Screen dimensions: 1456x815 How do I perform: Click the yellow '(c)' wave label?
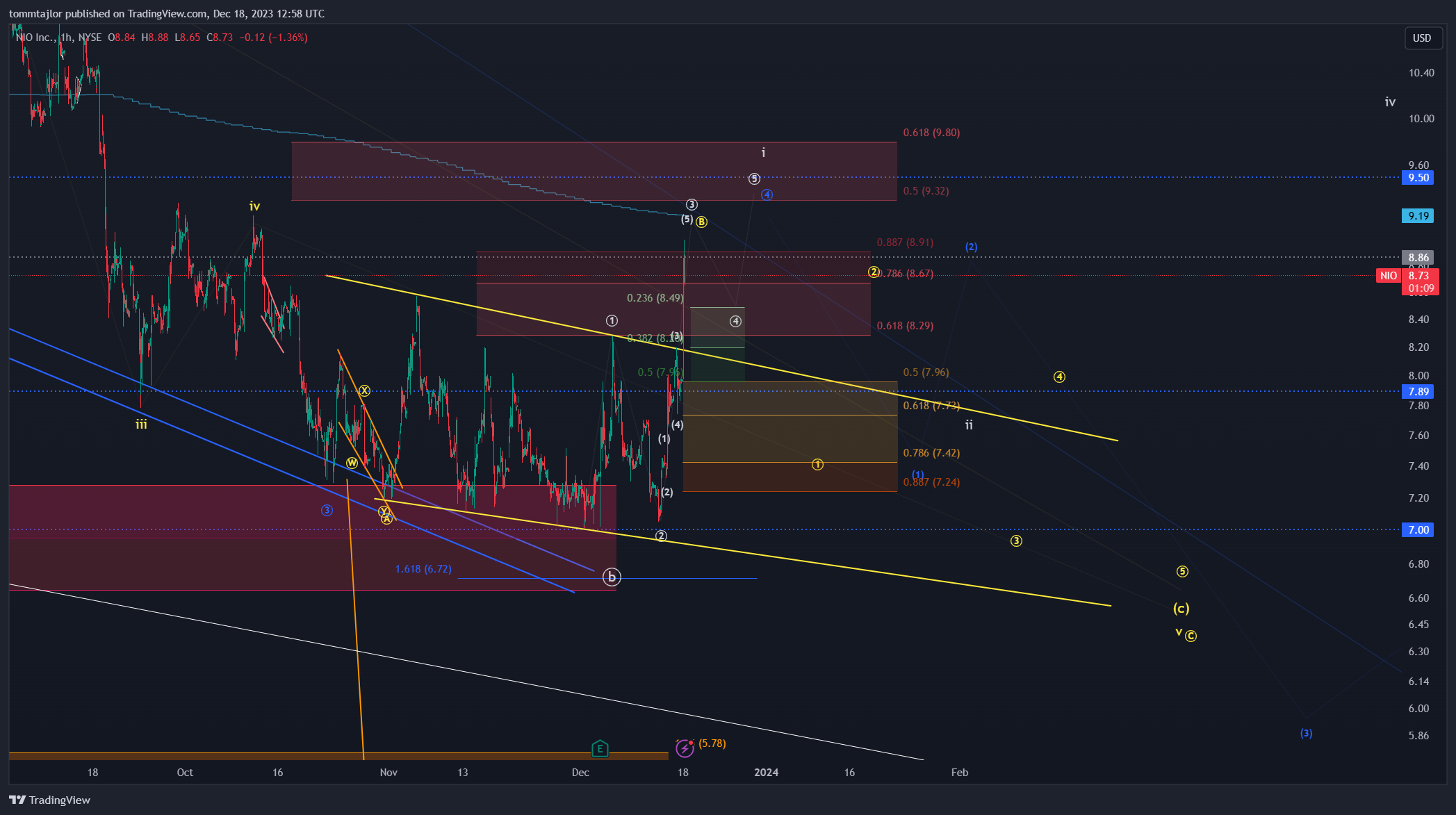pyautogui.click(x=1181, y=608)
